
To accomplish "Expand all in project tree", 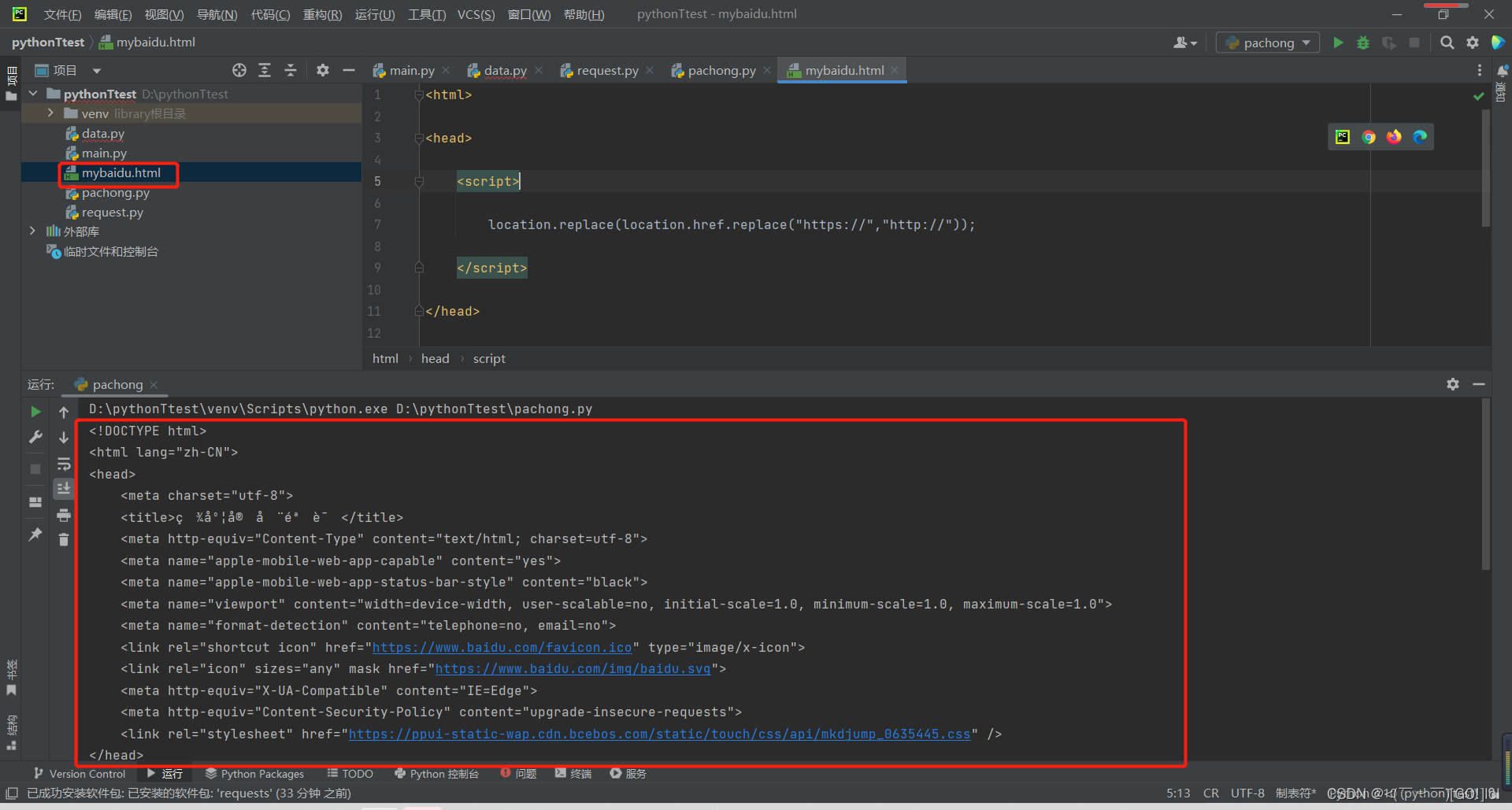I will coord(265,70).
